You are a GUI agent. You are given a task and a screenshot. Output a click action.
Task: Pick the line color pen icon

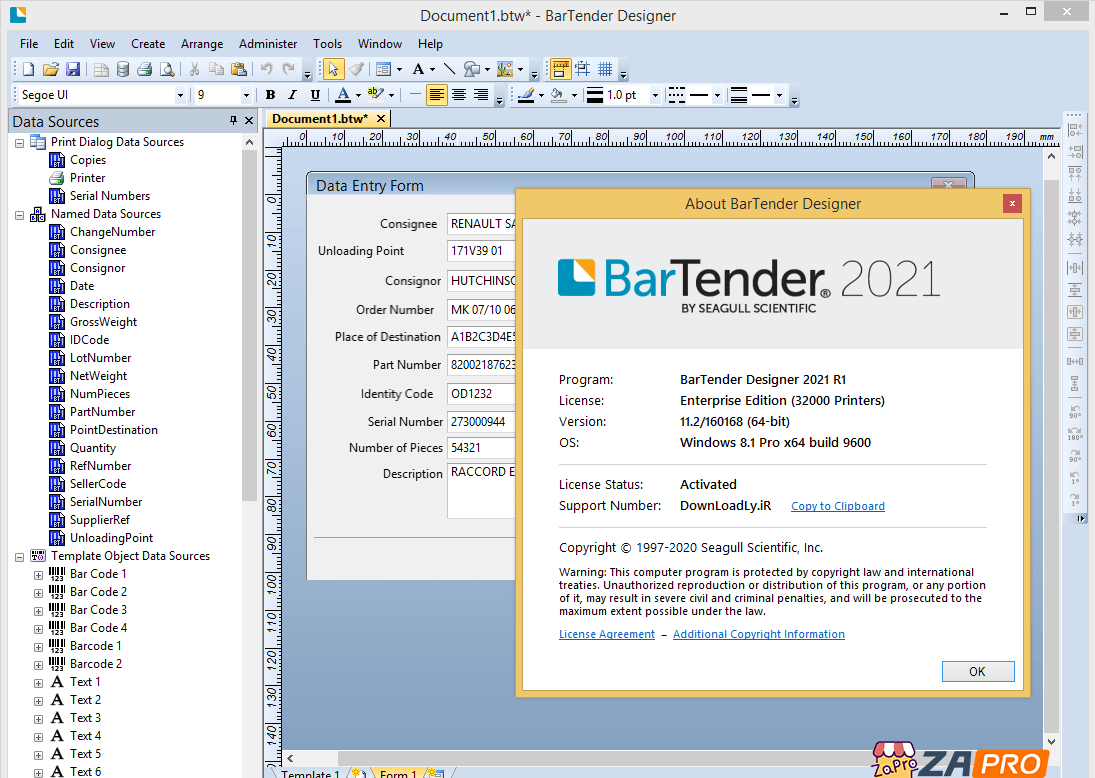(x=526, y=95)
